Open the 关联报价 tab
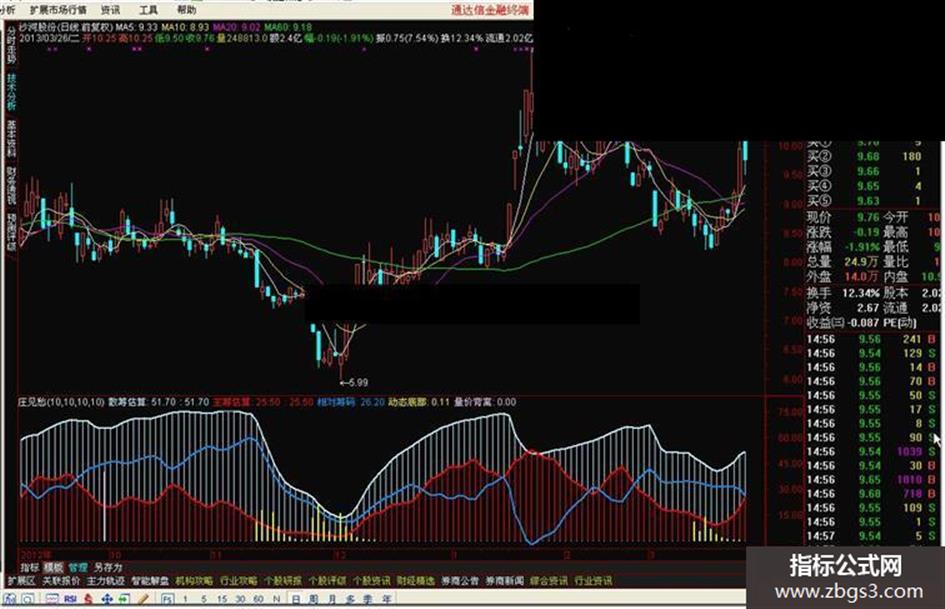Viewport: 945px width, 609px height. [x=61, y=581]
